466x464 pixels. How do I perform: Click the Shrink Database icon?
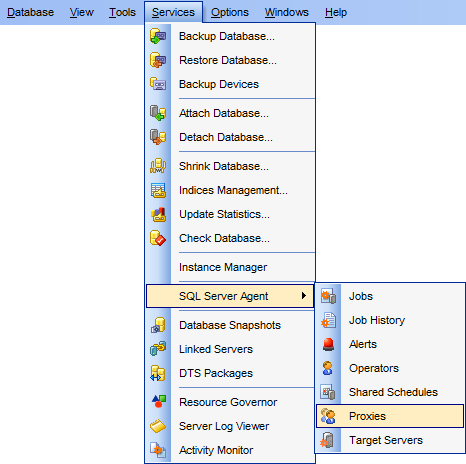pyautogui.click(x=158, y=166)
